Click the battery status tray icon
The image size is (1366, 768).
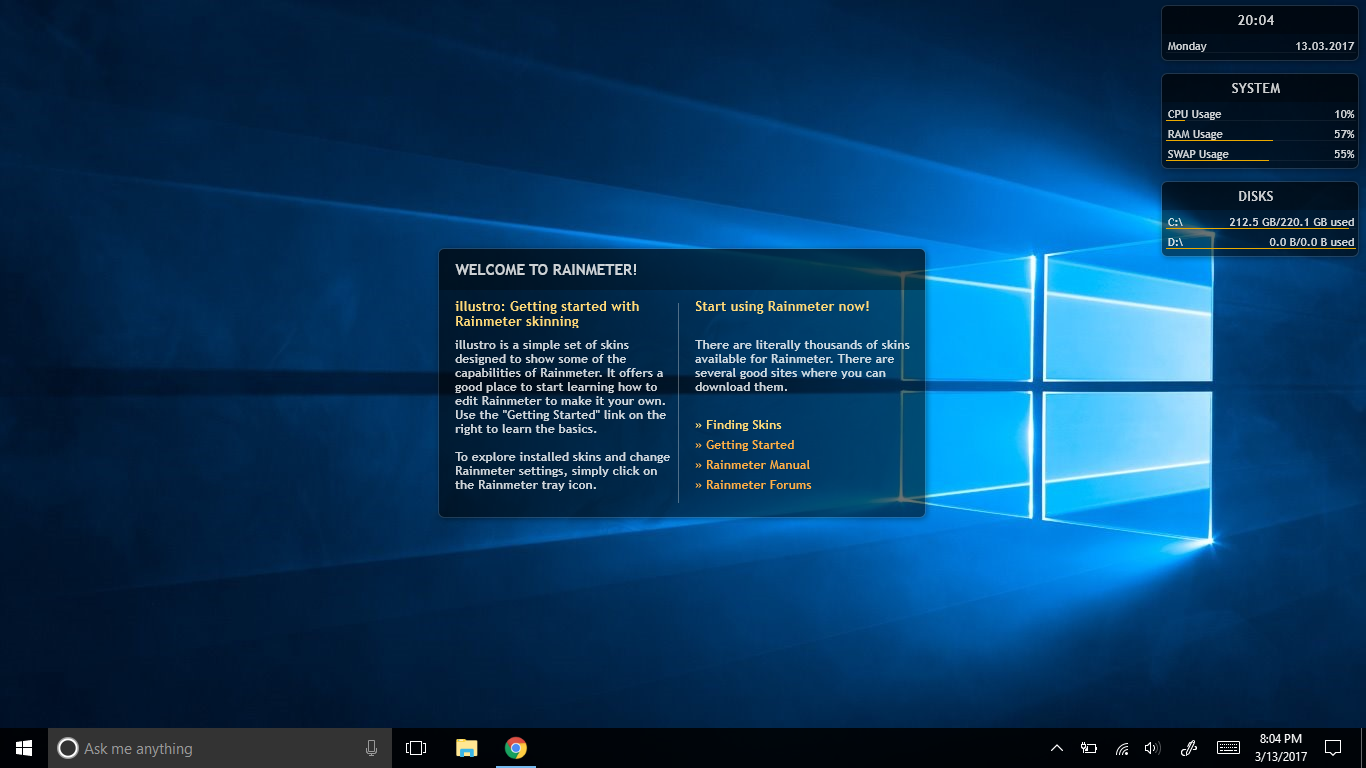(x=1089, y=748)
